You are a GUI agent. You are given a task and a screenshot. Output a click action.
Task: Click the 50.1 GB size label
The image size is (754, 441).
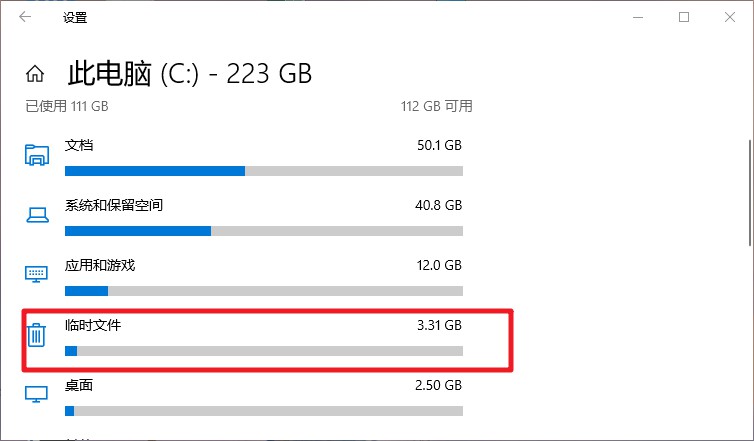click(x=439, y=145)
